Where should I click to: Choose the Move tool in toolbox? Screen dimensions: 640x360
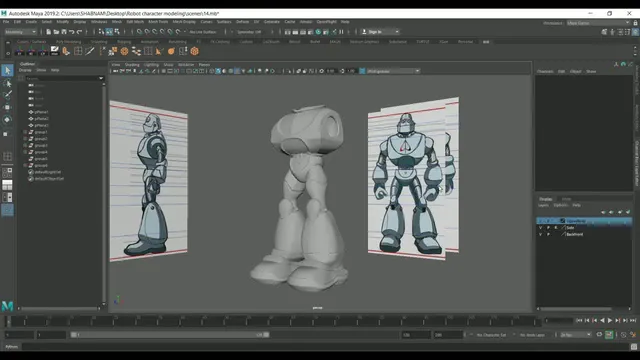pos(7,107)
